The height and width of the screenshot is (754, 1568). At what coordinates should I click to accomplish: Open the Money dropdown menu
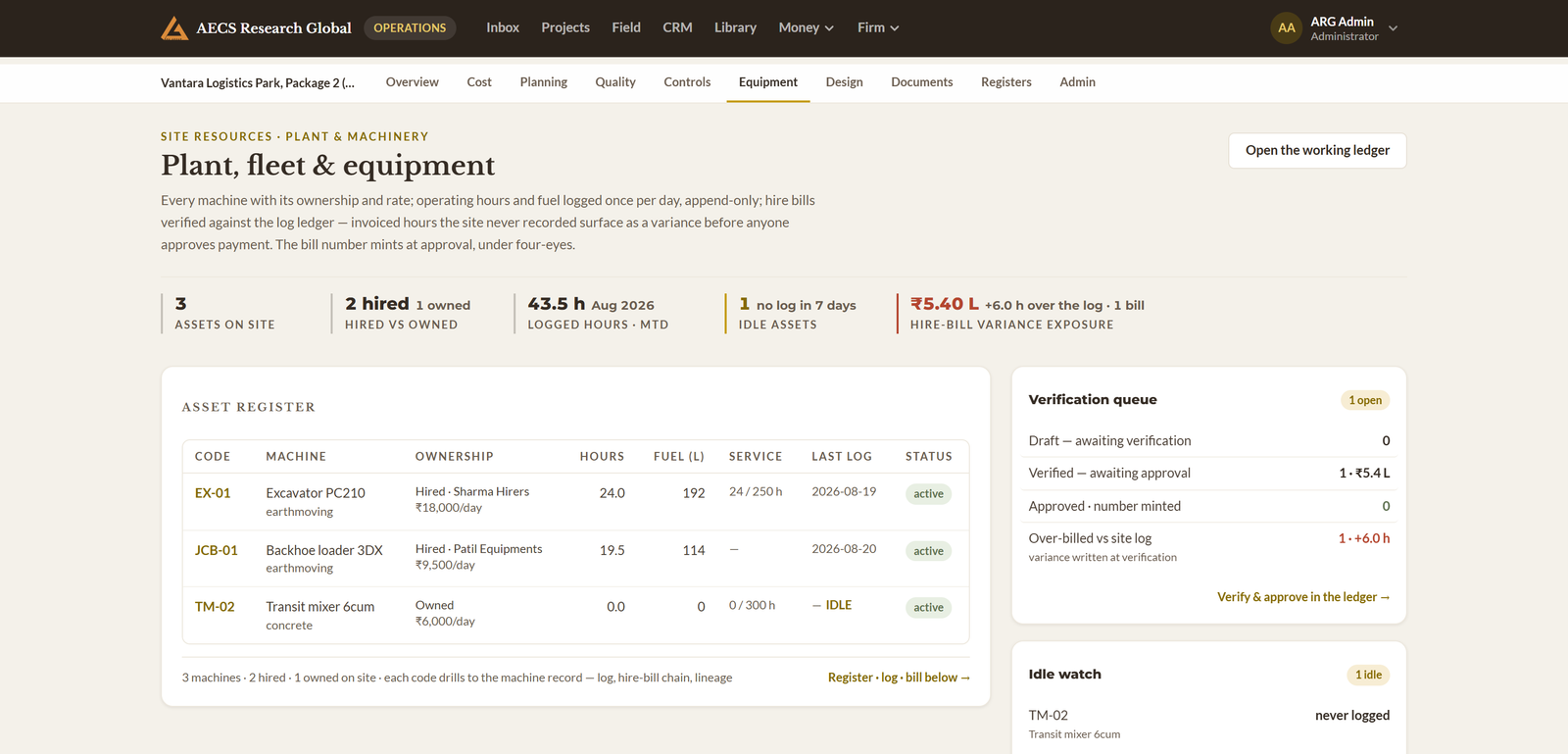tap(806, 27)
